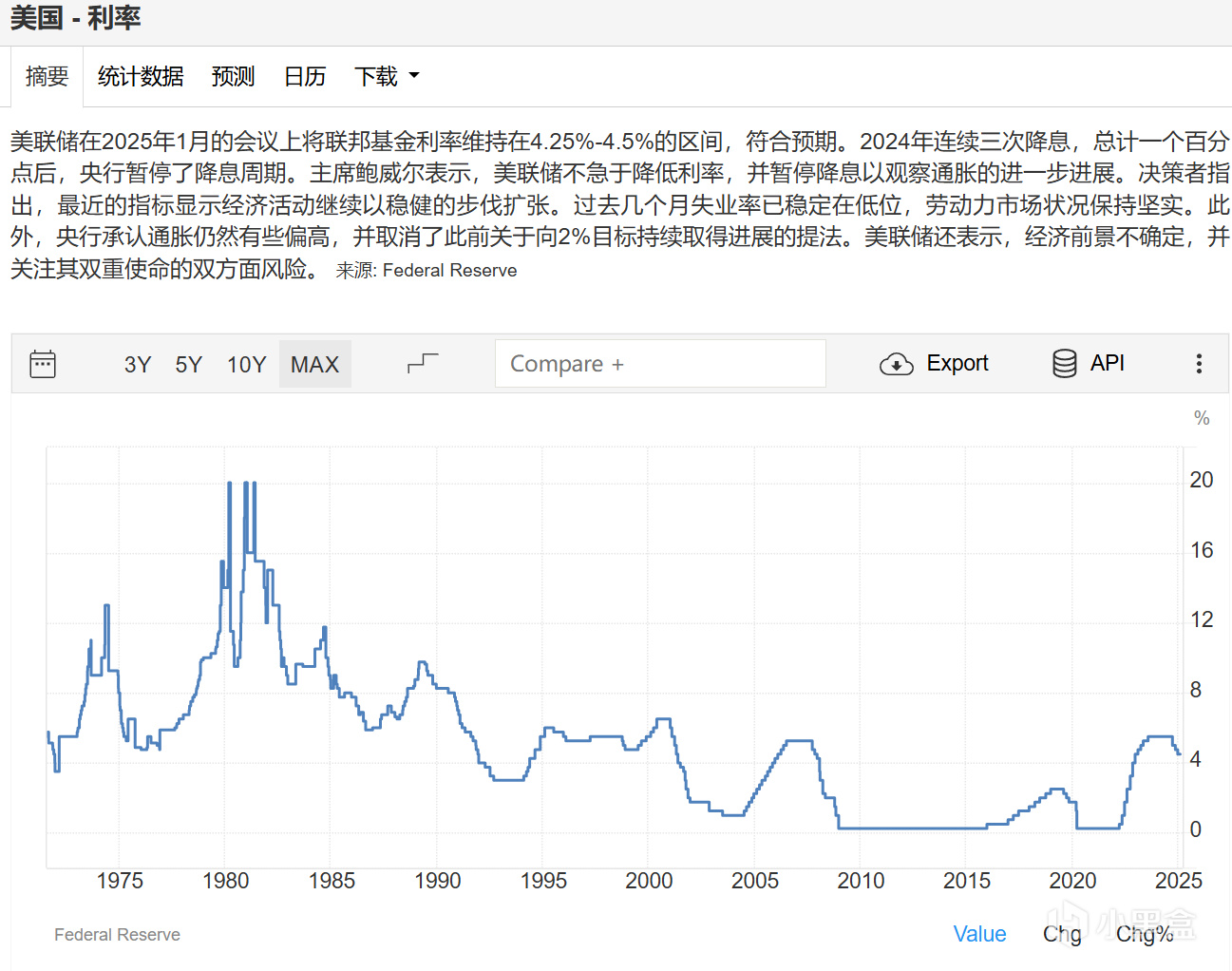Open the calendar date range picker

[43, 364]
